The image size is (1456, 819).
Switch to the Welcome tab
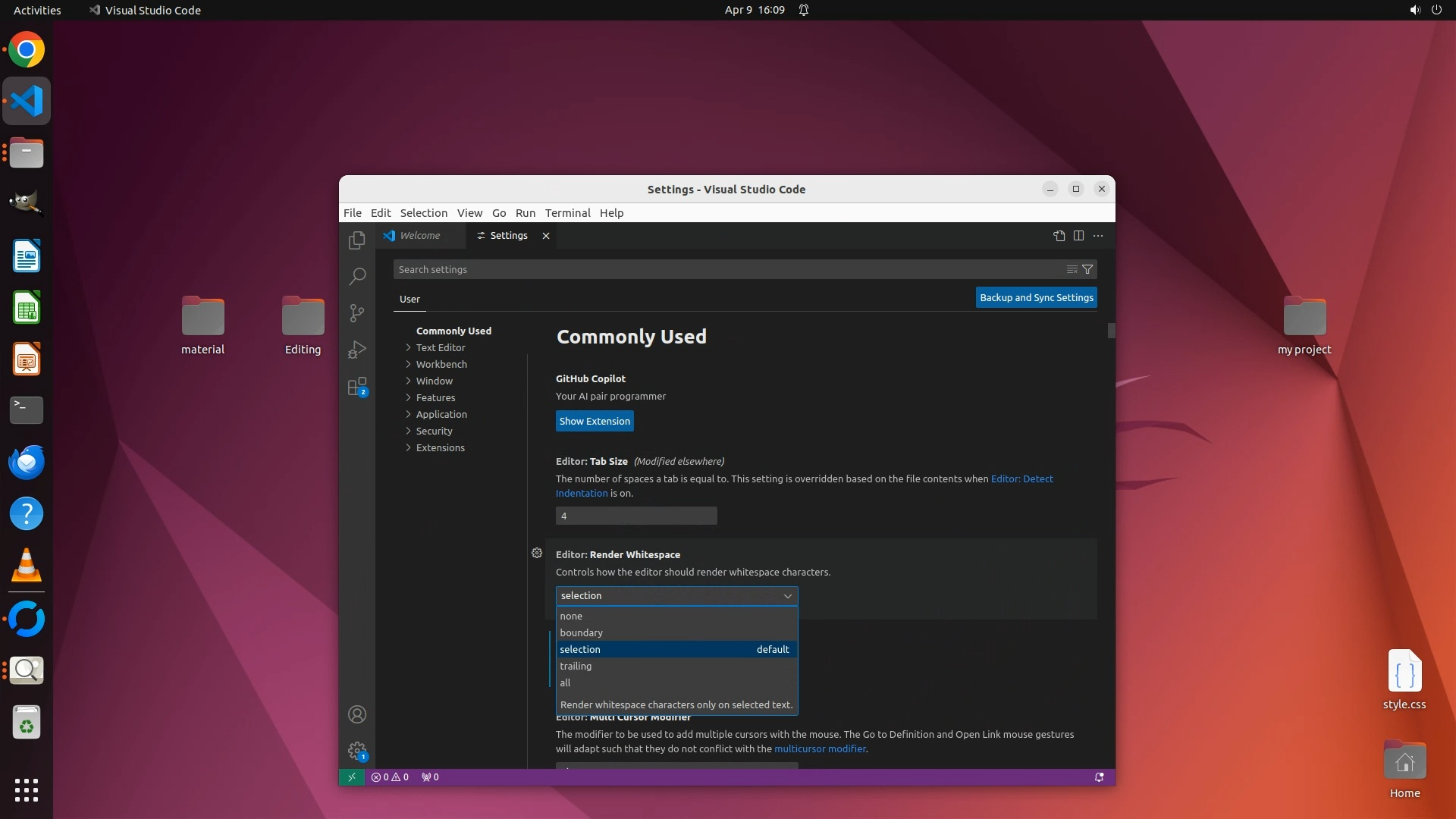point(419,236)
